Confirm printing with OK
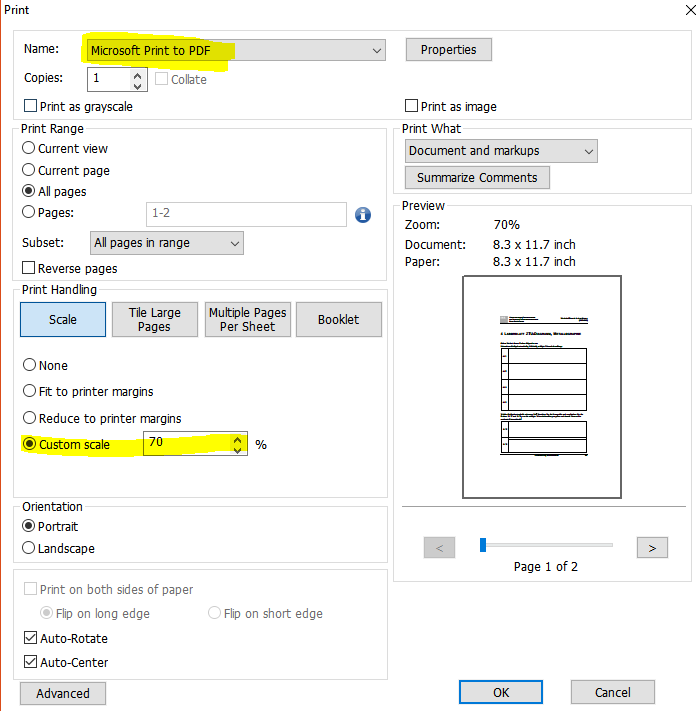697x711 pixels. coord(501,692)
